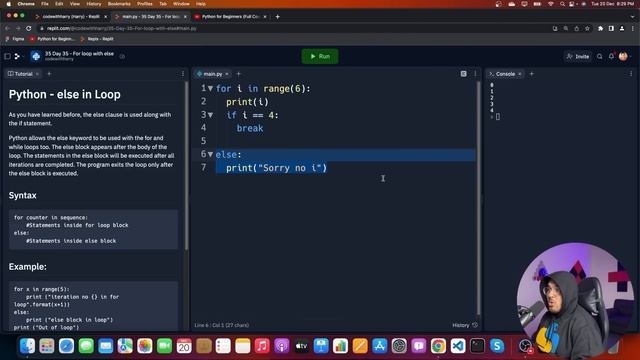Click the 'print(i)' code on line 2
This screenshot has height=360, width=640.
[x=247, y=102]
